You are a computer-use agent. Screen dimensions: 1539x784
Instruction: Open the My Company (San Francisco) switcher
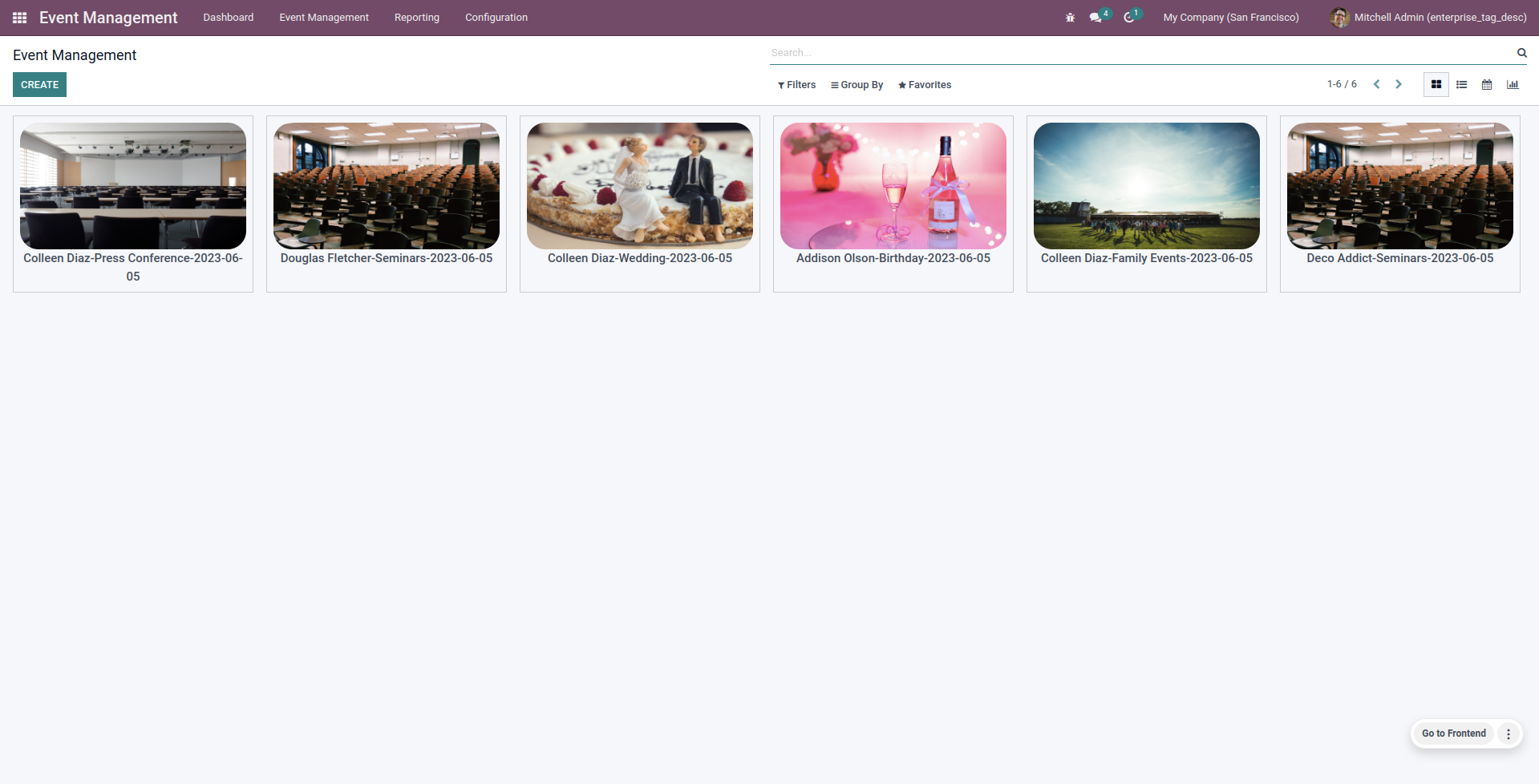[1231, 18]
